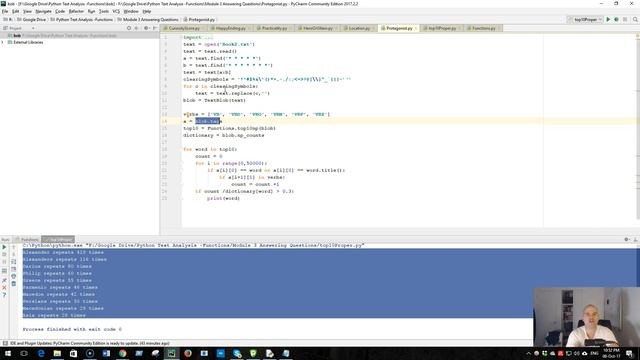Click the print icon in Run console
The image size is (640, 360).
(x=13, y=276)
